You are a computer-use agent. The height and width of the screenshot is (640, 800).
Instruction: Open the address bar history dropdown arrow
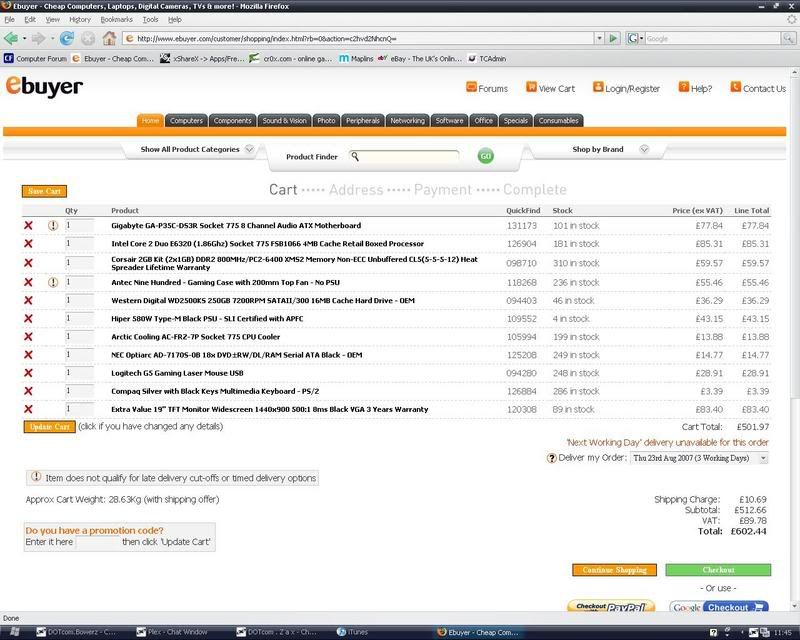pyautogui.click(x=599, y=38)
